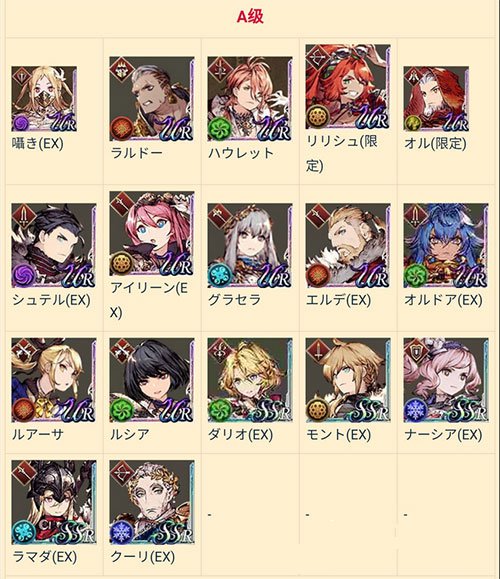Image resolution: width=500 pixels, height=579 pixels.
Task: Select blue-haired オルドア(EX) icon
Action: (446, 246)
